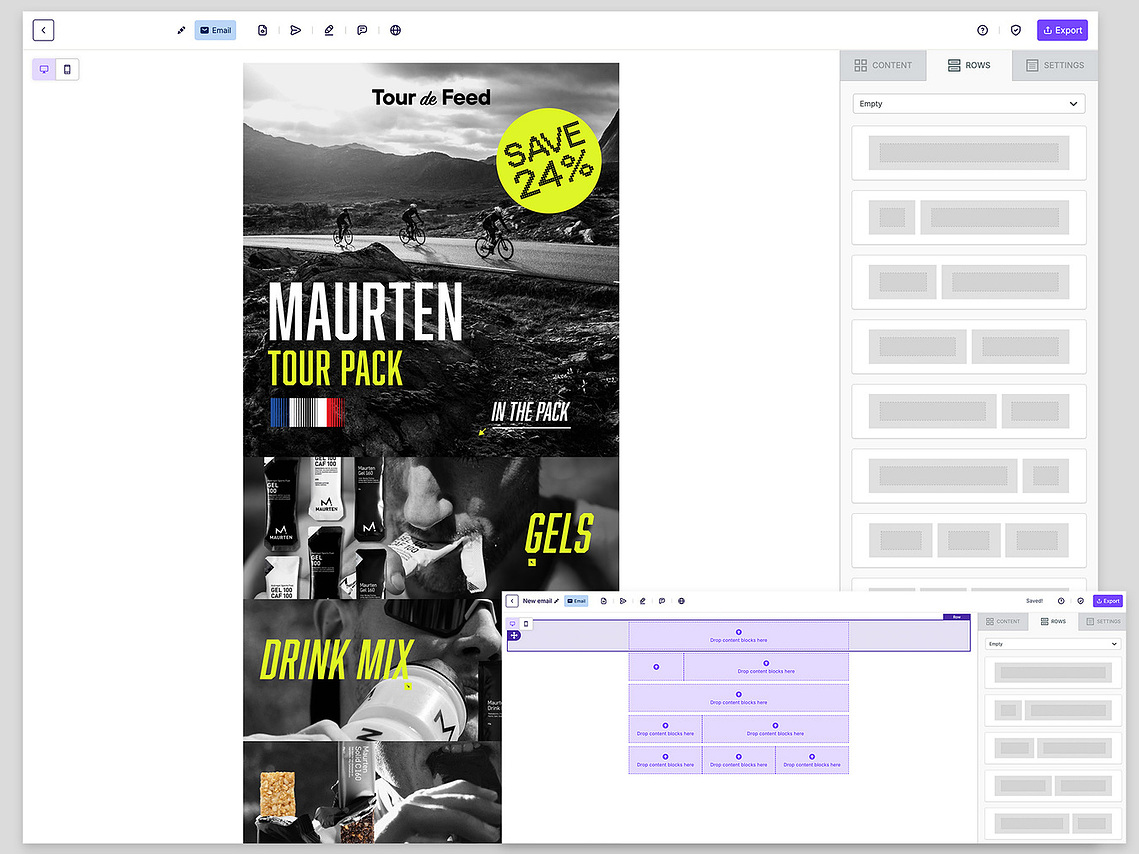
Task: Open the help question mark icon
Action: click(982, 30)
